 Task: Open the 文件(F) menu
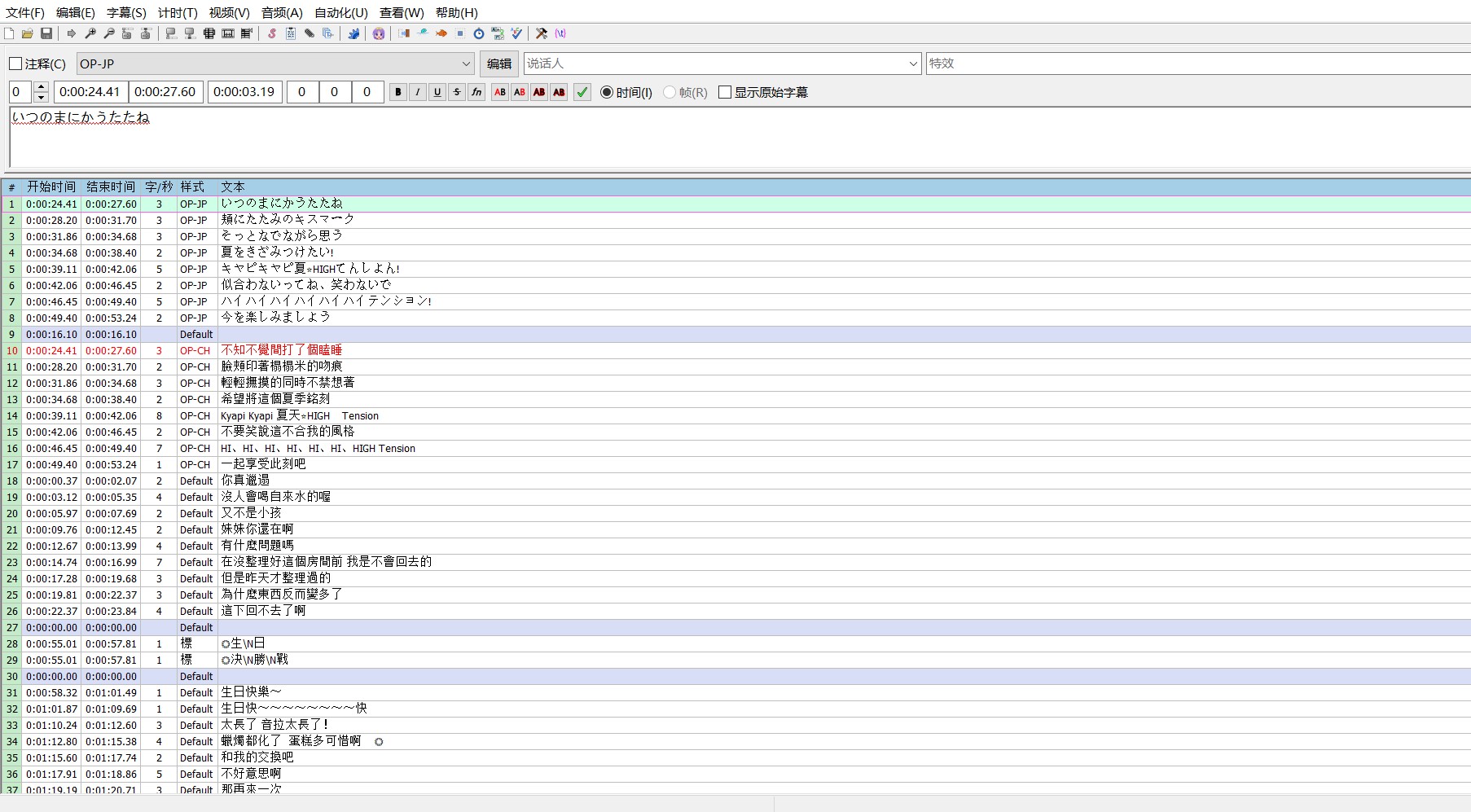pos(25,12)
